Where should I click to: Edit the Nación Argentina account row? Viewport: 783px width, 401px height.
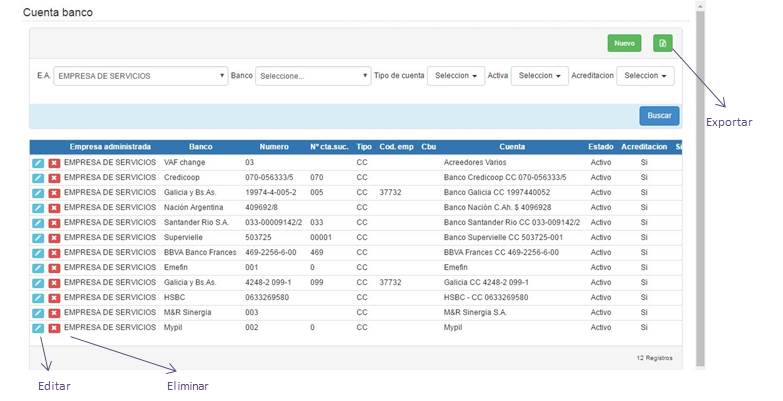[x=37, y=207]
